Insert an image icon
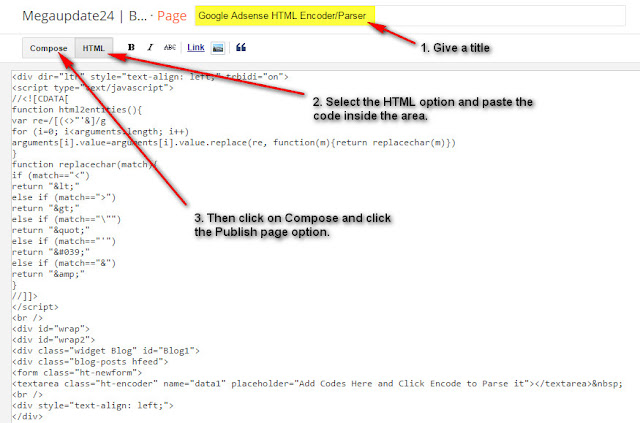This screenshot has width=640, height=423. pyautogui.click(x=218, y=48)
